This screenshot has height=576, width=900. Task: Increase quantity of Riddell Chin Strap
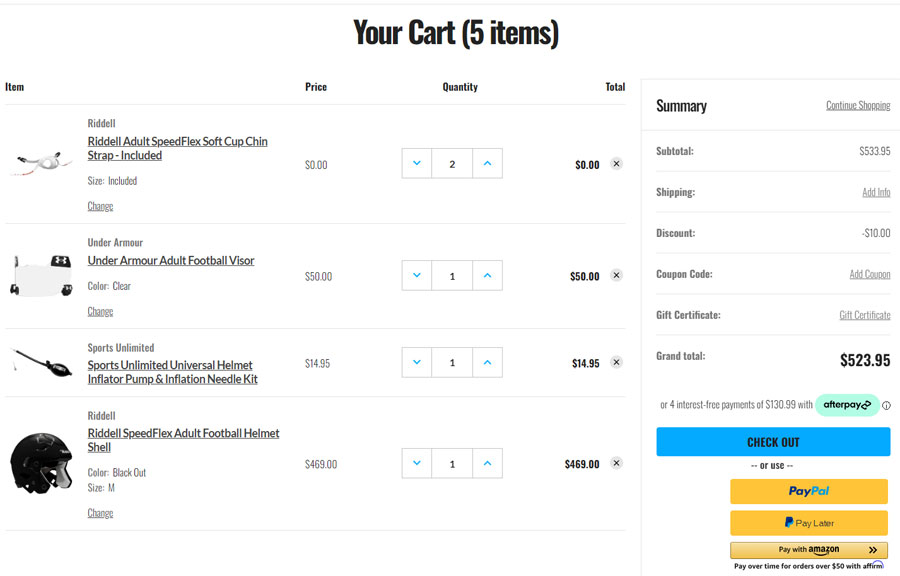click(487, 164)
